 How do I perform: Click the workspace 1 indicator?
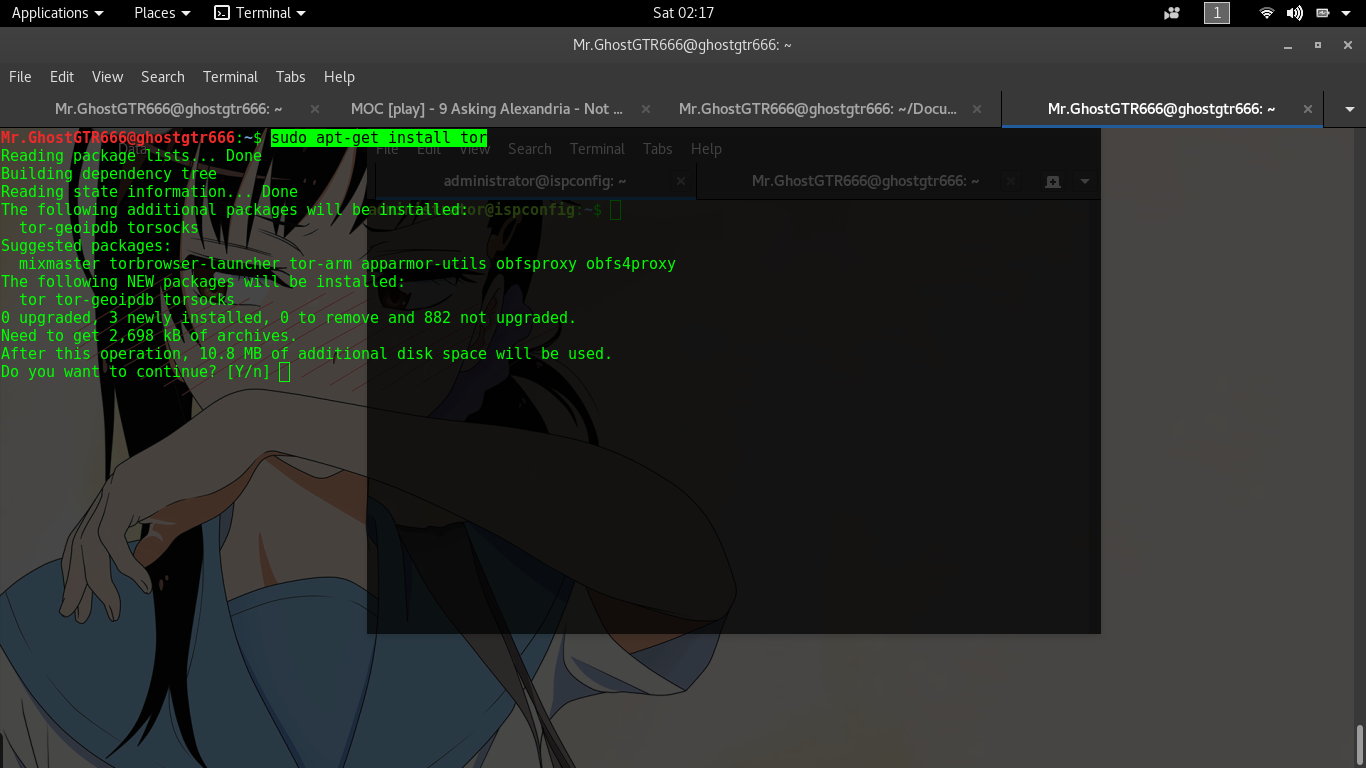pos(1216,13)
